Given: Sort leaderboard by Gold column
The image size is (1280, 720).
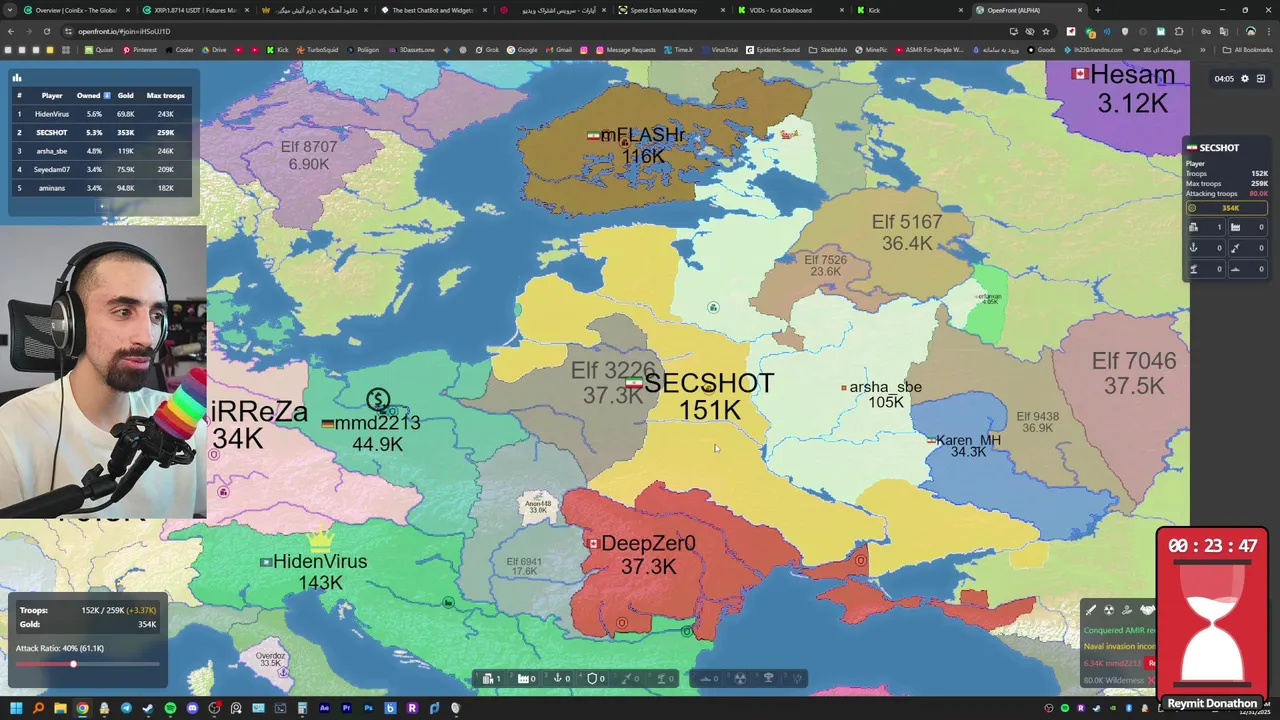Looking at the screenshot, I should click(x=125, y=95).
